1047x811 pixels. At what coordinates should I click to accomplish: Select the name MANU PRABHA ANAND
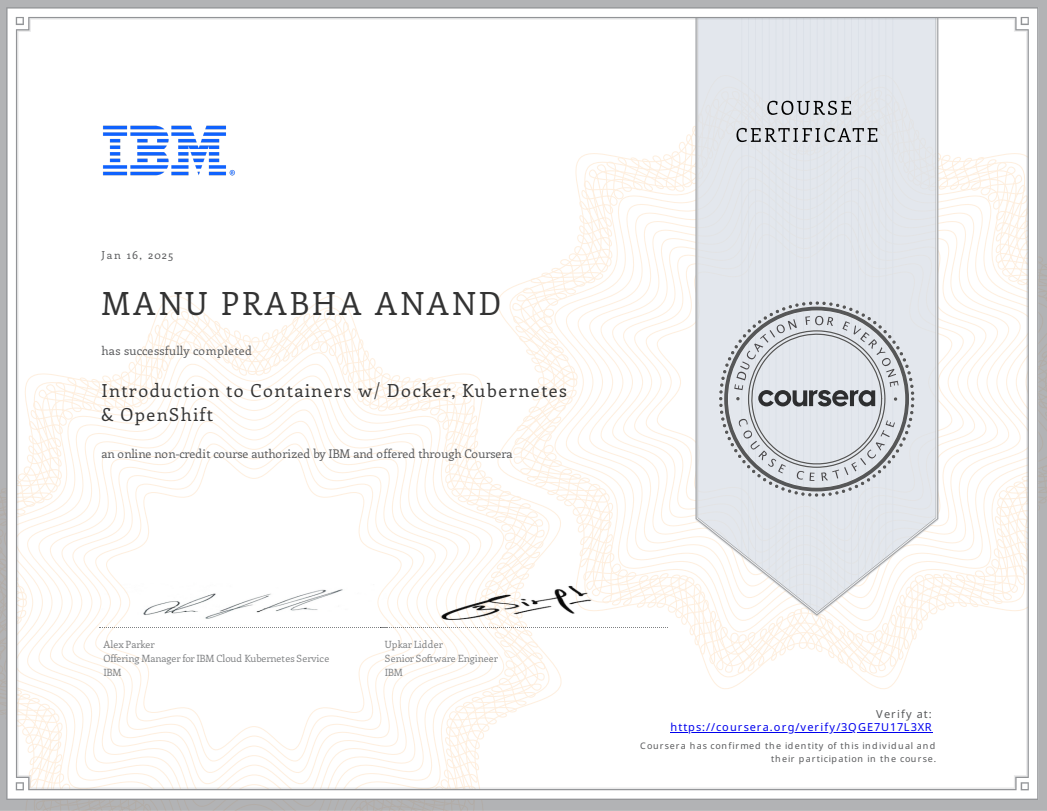tap(301, 304)
